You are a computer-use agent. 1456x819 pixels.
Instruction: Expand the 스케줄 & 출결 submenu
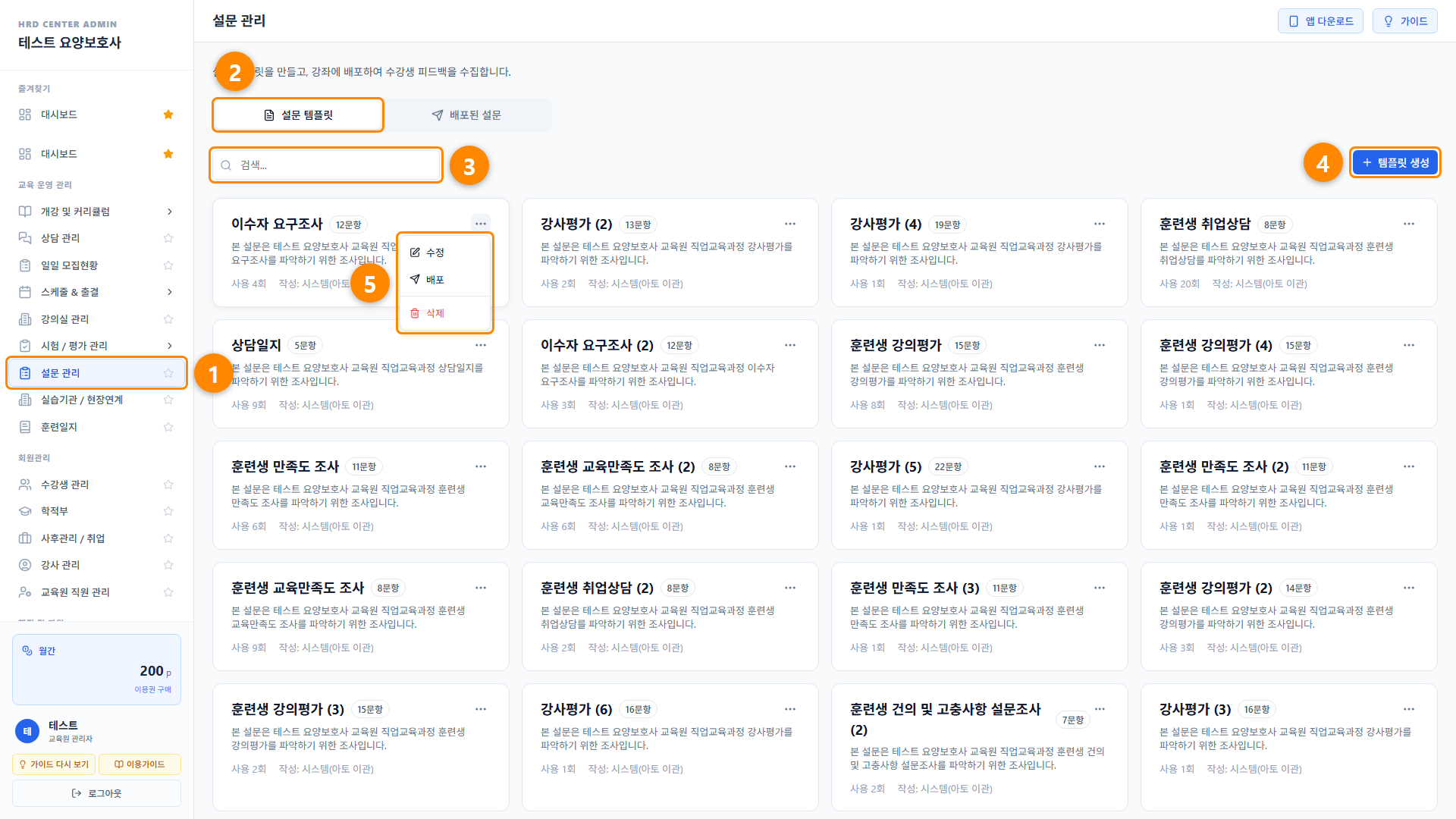169,292
